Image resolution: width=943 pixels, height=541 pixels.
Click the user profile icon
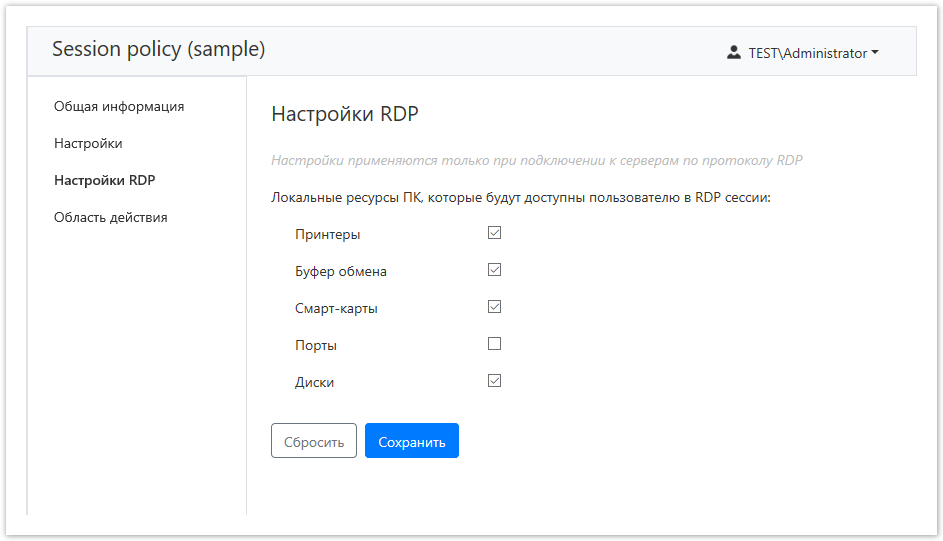click(x=734, y=52)
